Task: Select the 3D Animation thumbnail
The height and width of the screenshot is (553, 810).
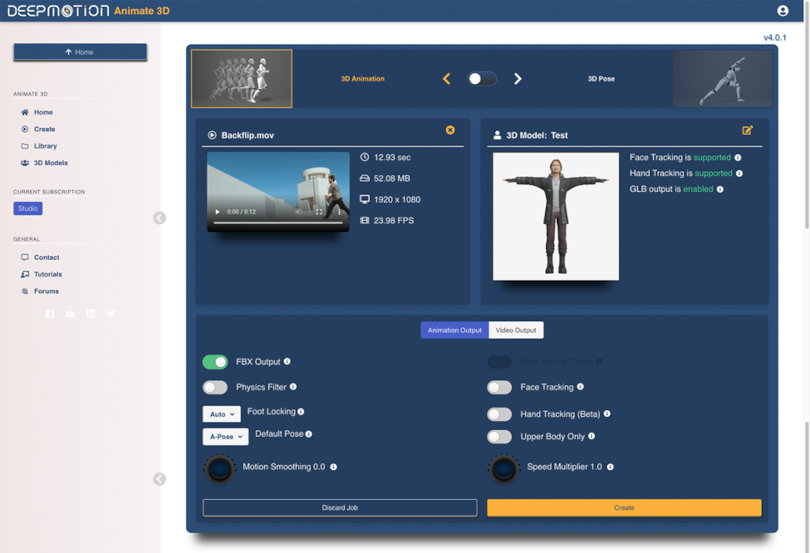Action: (242, 79)
